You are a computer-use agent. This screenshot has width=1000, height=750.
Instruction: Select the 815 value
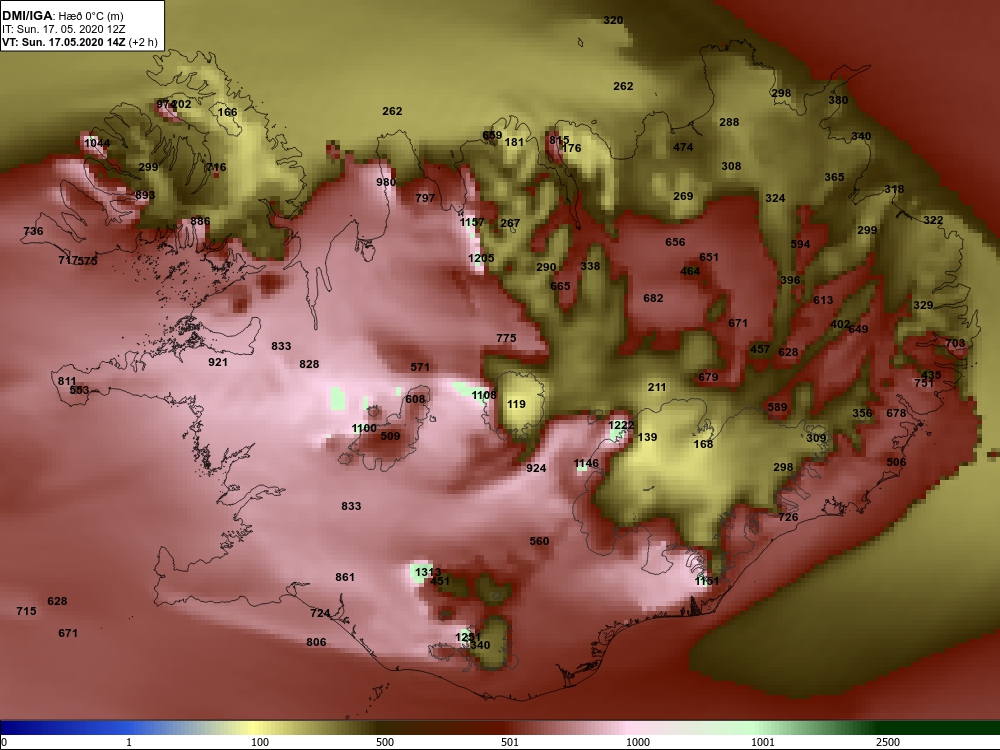click(559, 140)
